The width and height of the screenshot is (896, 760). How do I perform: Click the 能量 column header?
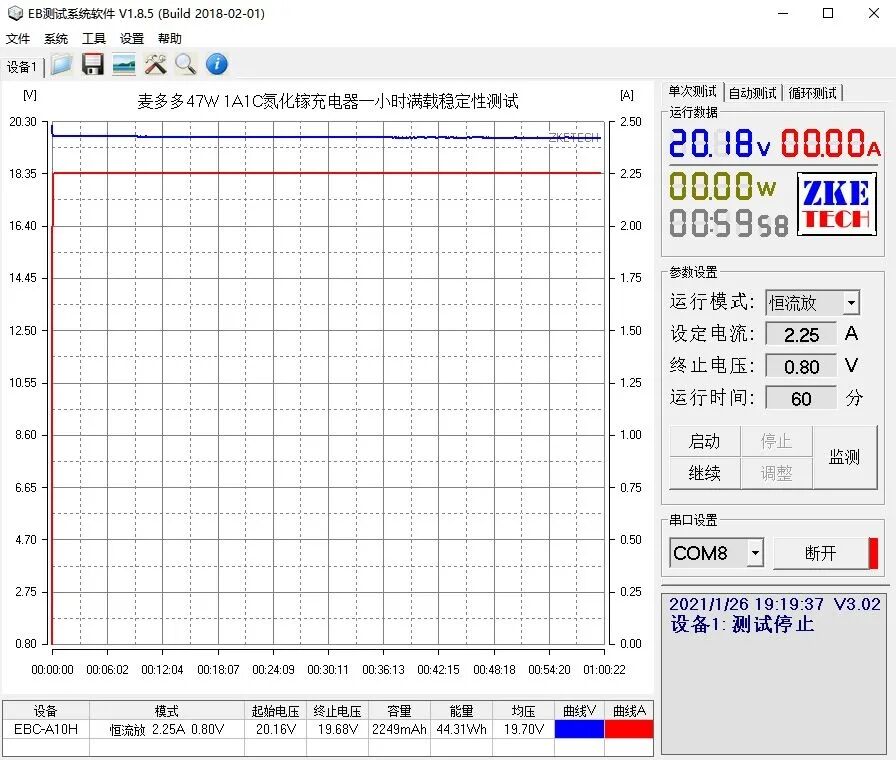[x=462, y=711]
